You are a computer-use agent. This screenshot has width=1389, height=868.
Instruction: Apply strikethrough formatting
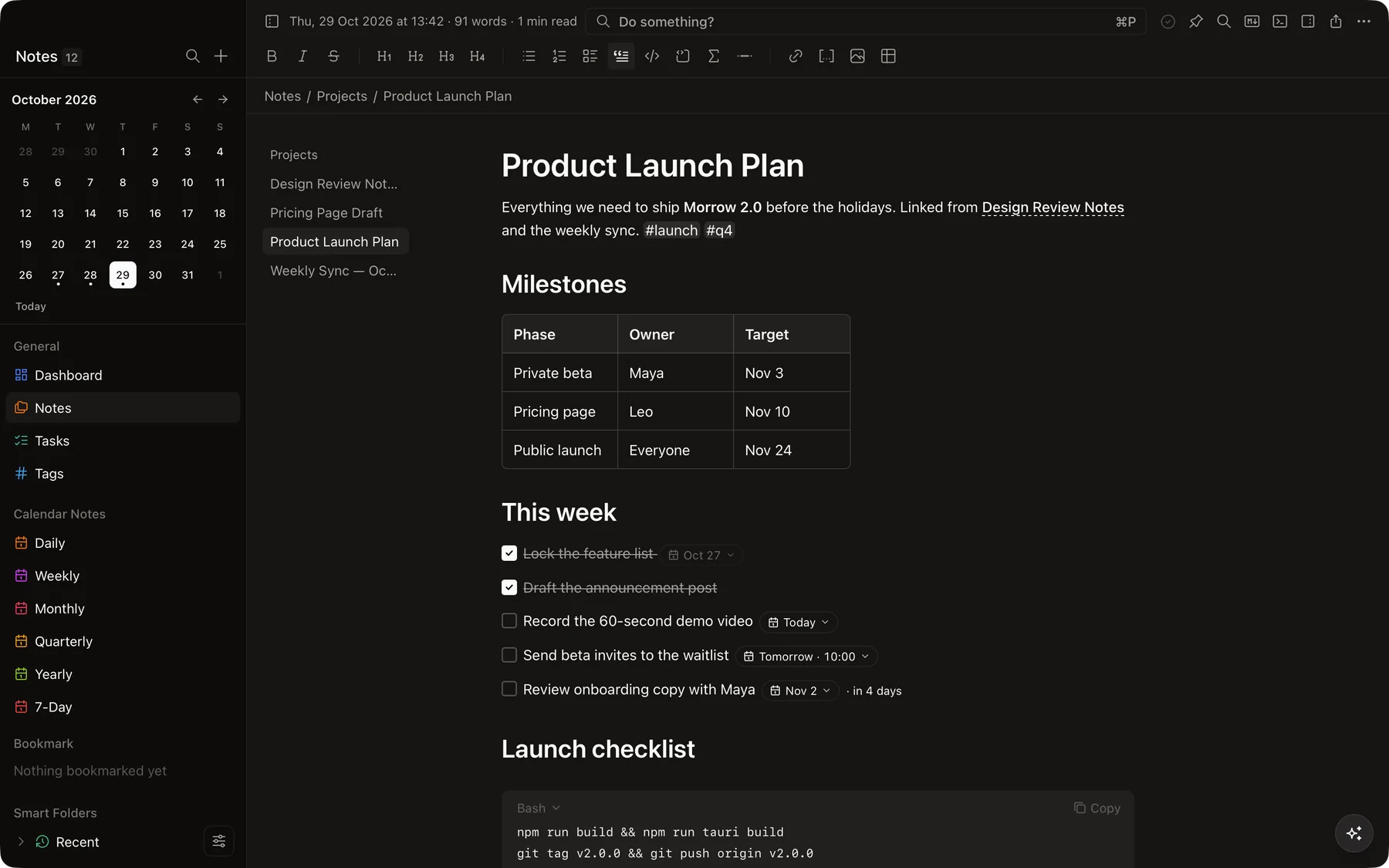333,56
